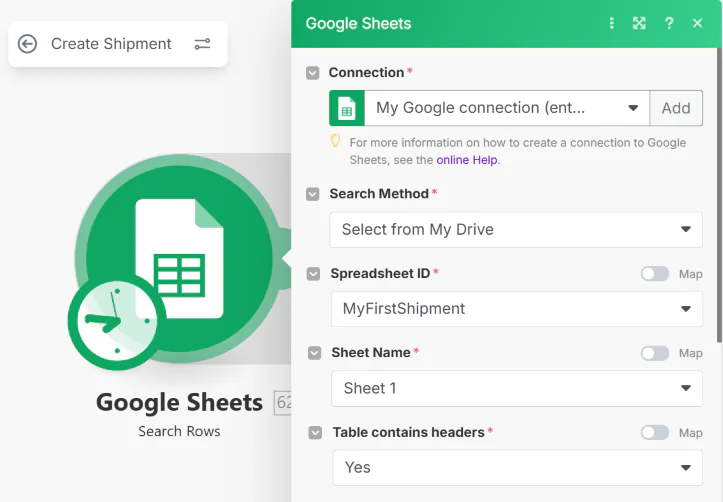Click the Google Sheets icon in Connection field
Viewport: 723px width, 502px height.
[347, 108]
